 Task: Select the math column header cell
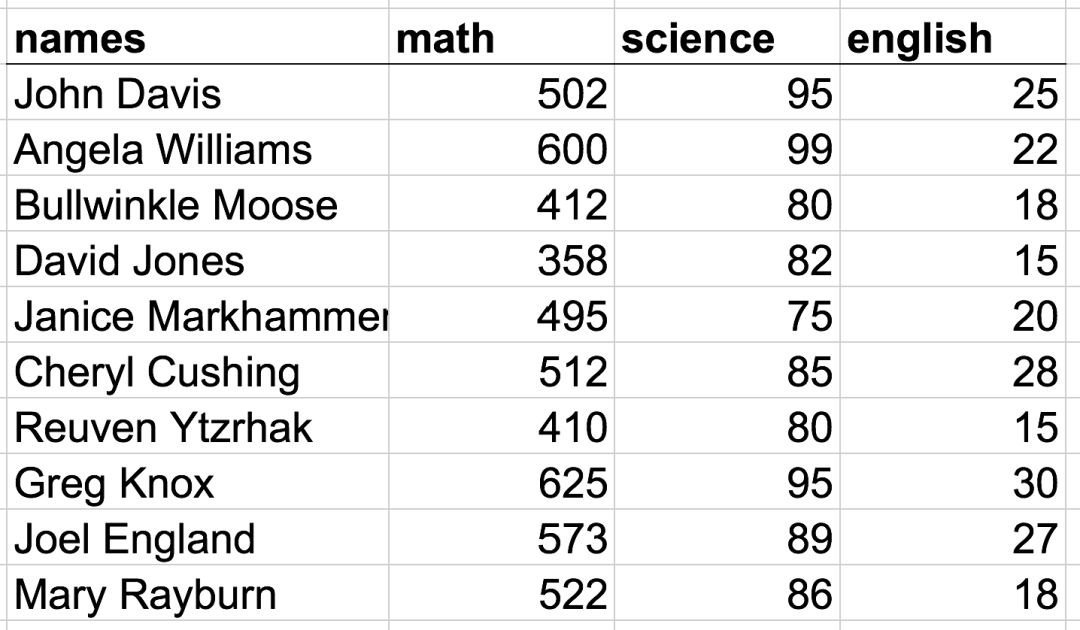coord(501,37)
